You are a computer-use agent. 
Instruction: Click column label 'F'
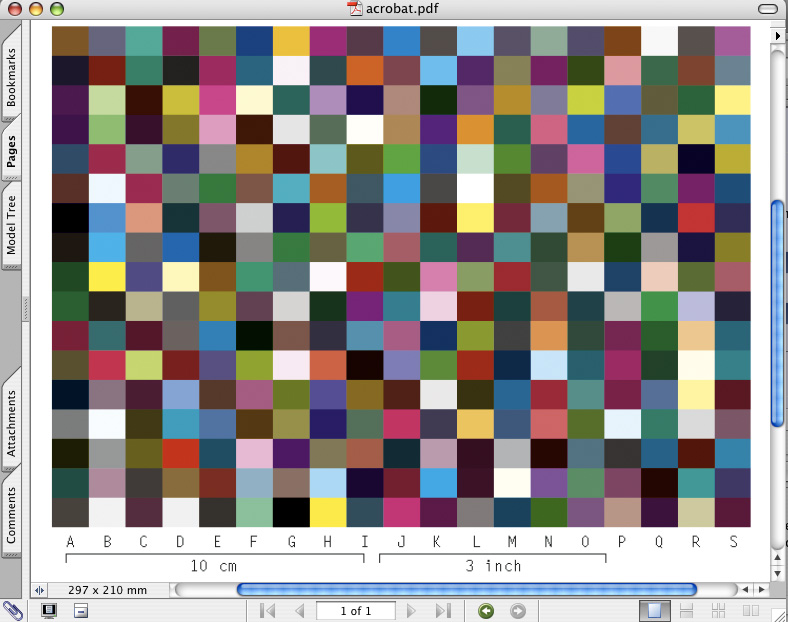pos(254,542)
